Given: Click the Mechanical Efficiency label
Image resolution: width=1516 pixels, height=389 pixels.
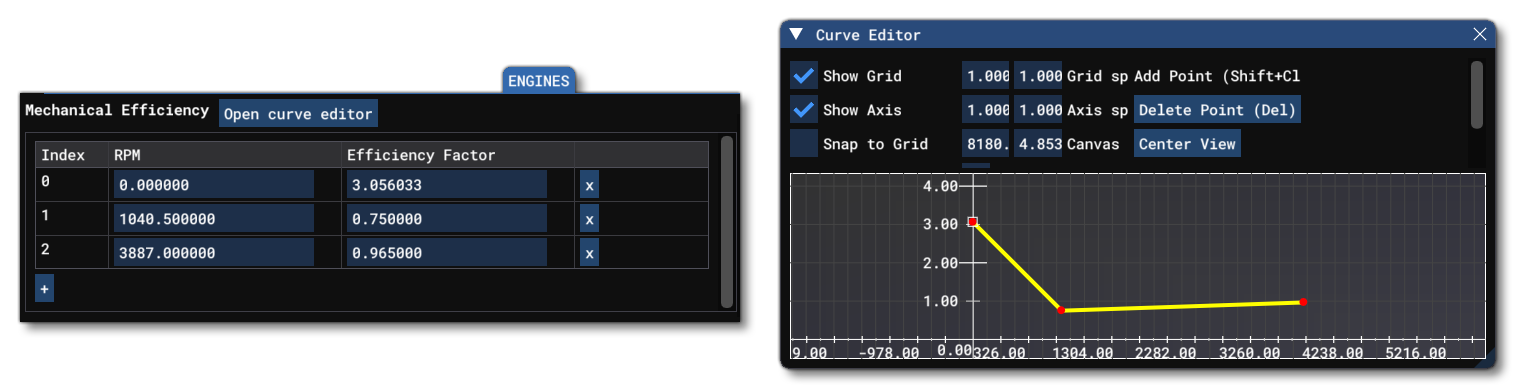Looking at the screenshot, I should [117, 110].
